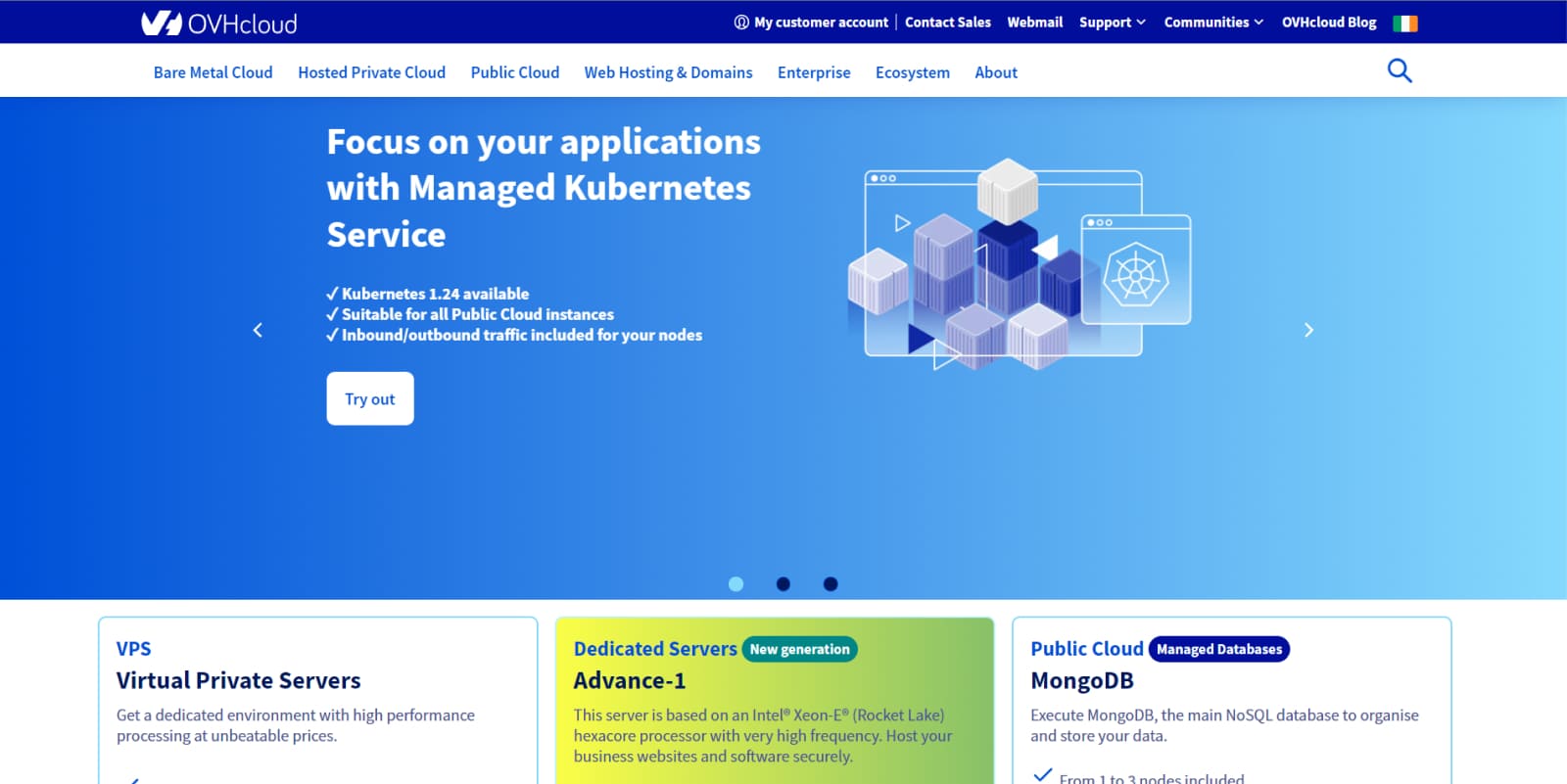The height and width of the screenshot is (784, 1567).
Task: Select the third carousel dot
Action: coord(831,584)
